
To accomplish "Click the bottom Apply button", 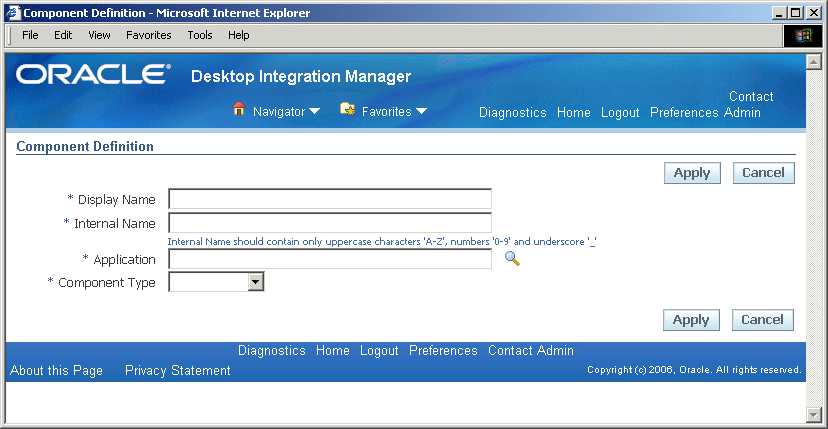I will click(x=691, y=320).
